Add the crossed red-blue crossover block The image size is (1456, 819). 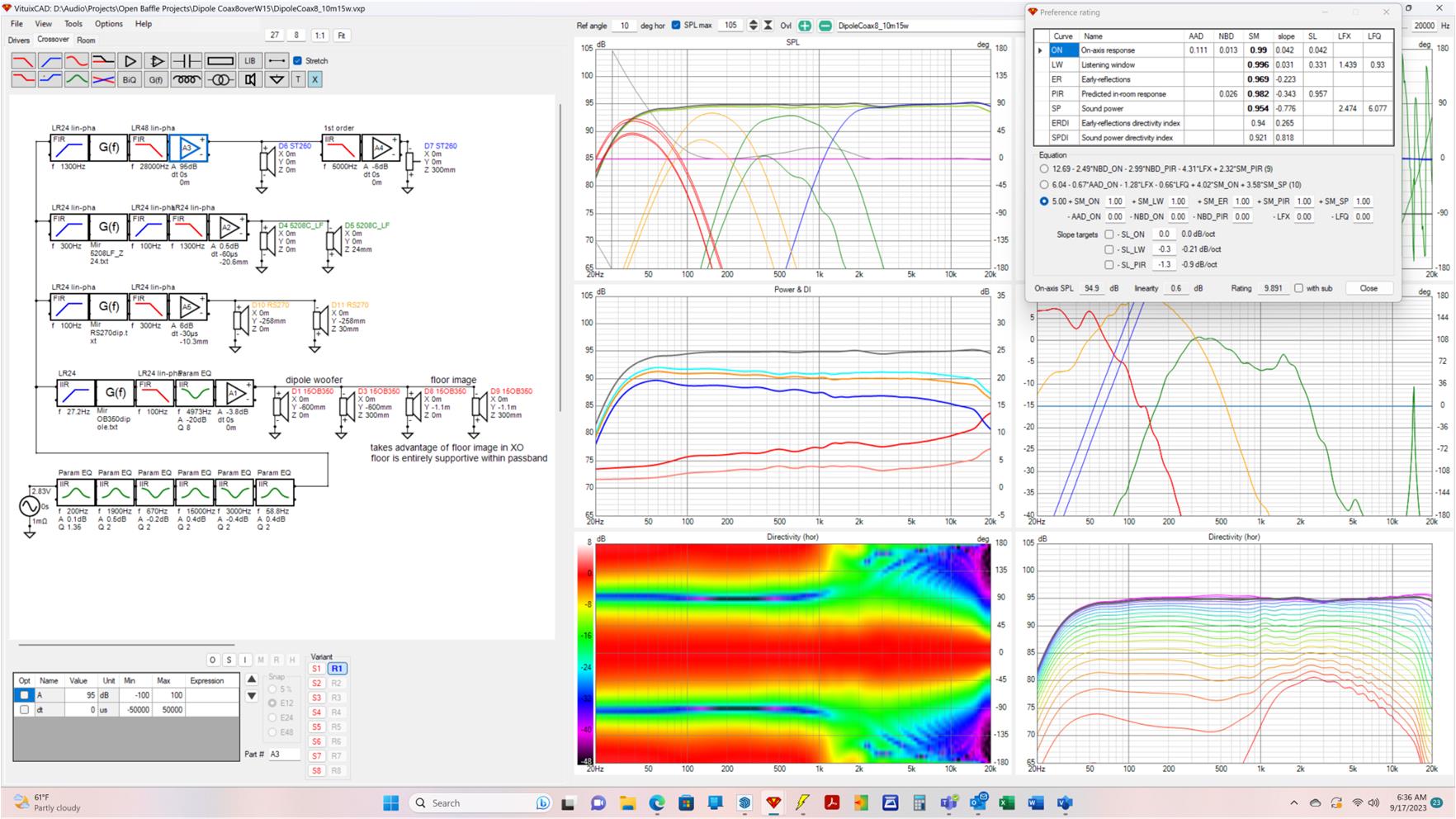coord(103,80)
